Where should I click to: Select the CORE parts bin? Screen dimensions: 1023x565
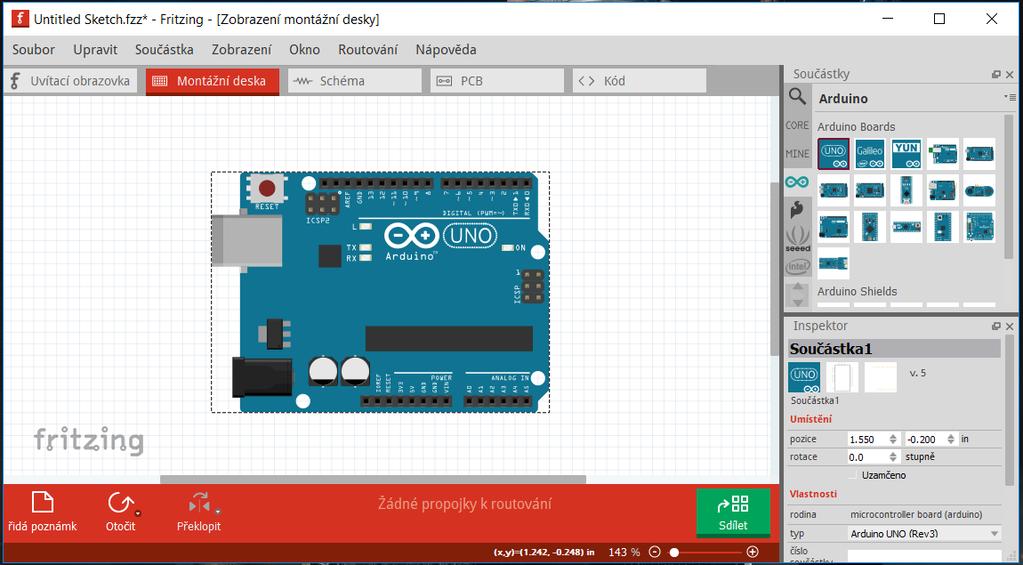(797, 125)
